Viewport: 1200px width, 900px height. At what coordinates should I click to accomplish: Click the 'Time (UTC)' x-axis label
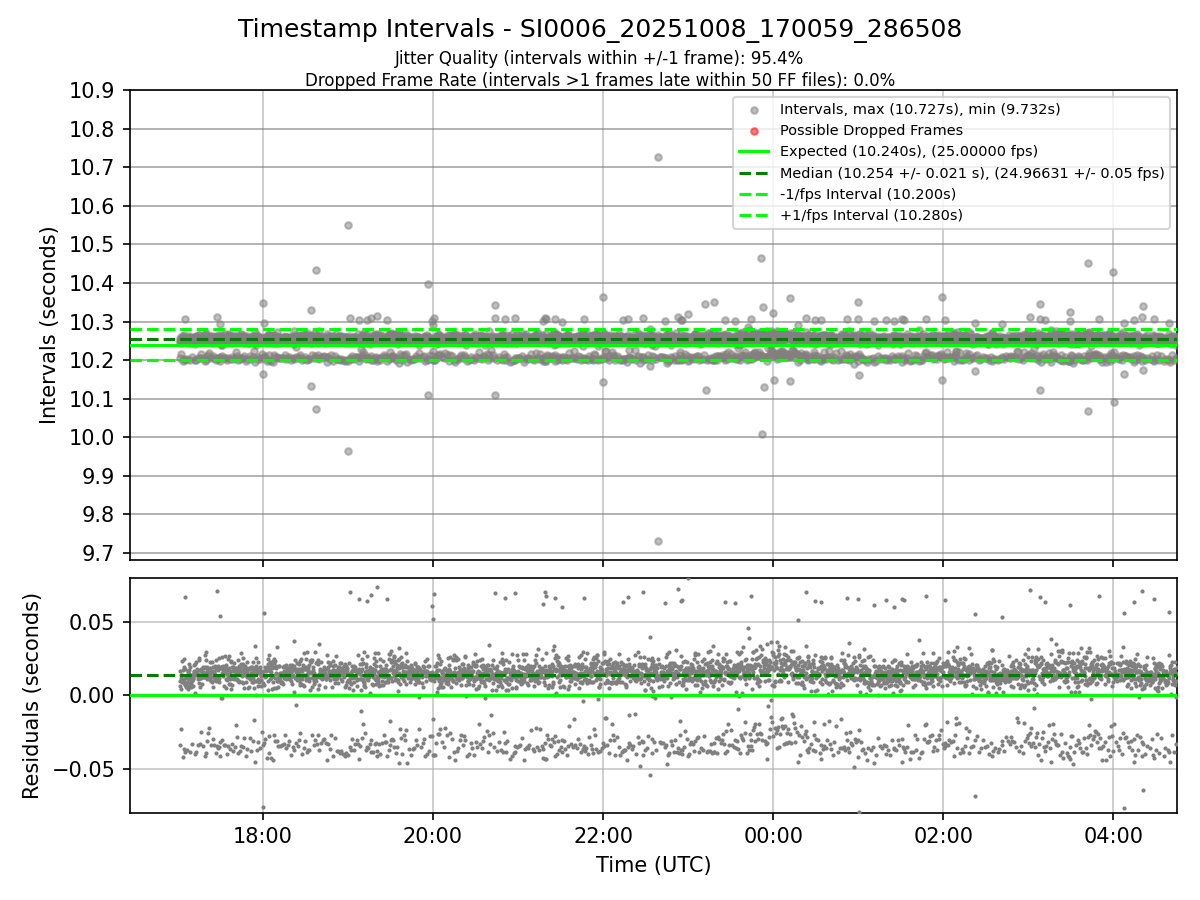[x=653, y=865]
